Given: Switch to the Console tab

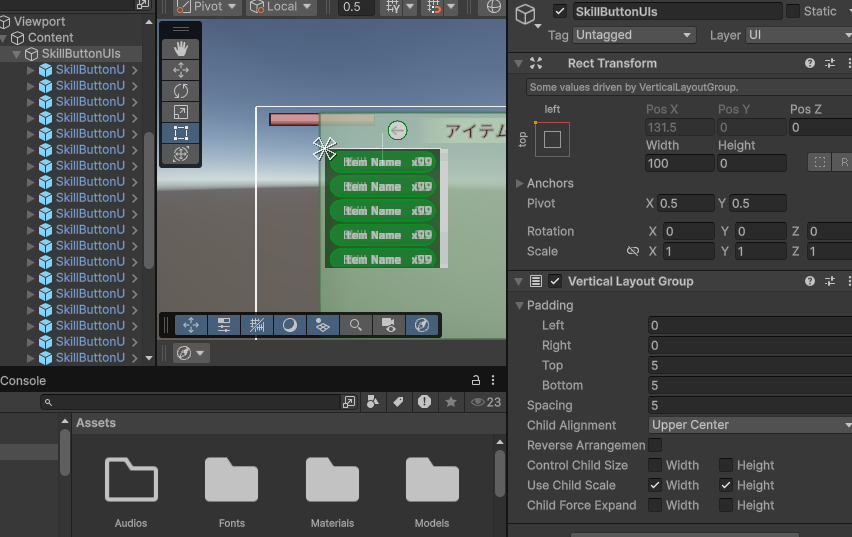Looking at the screenshot, I should pyautogui.click(x=23, y=381).
